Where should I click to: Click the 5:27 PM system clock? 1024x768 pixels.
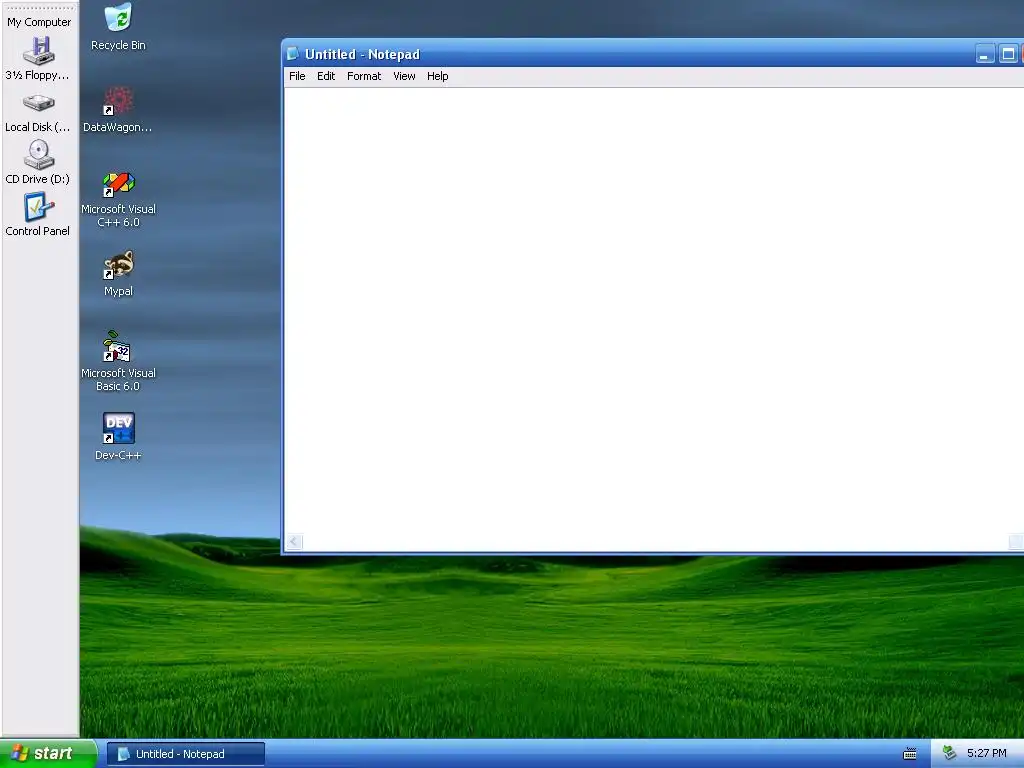987,754
